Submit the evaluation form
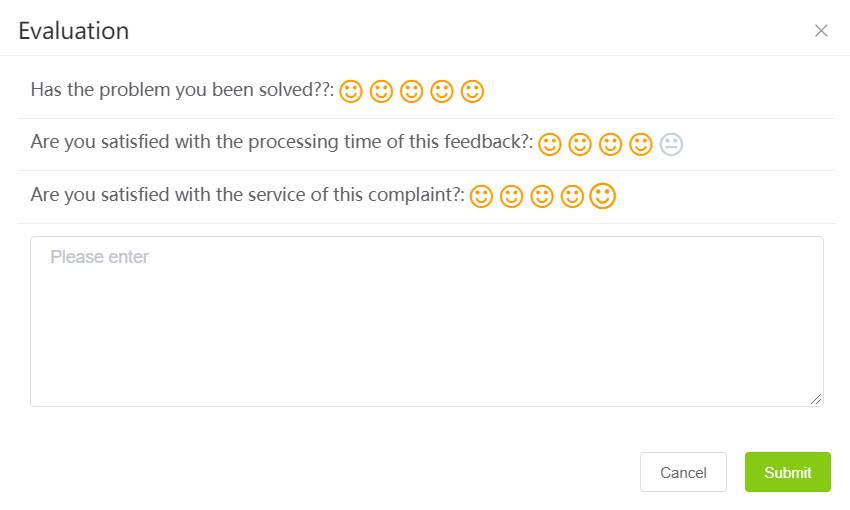The width and height of the screenshot is (850, 510). pyautogui.click(x=788, y=472)
